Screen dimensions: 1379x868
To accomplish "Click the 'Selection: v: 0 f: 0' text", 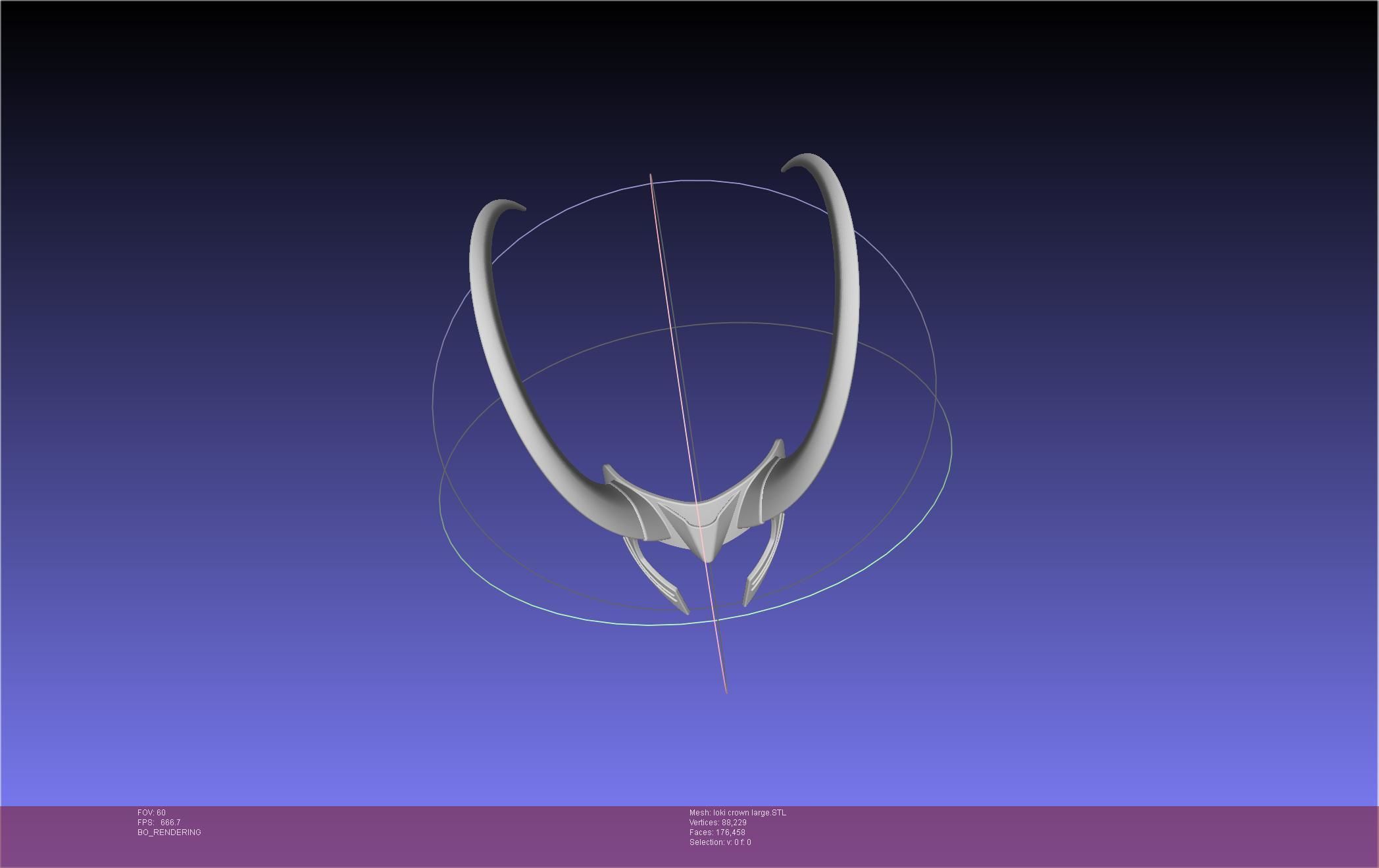I will [720, 842].
